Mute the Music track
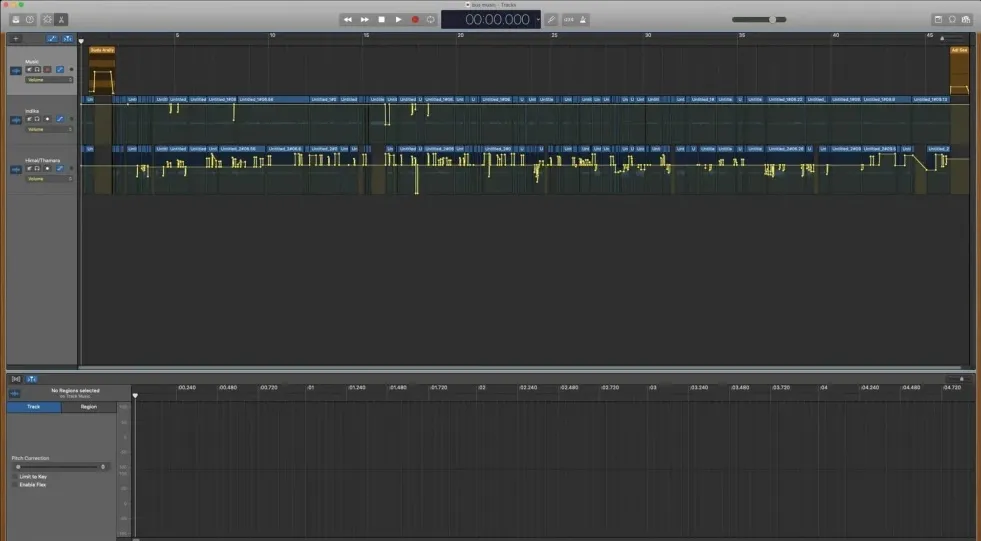The height and width of the screenshot is (541, 981). click(x=29, y=69)
